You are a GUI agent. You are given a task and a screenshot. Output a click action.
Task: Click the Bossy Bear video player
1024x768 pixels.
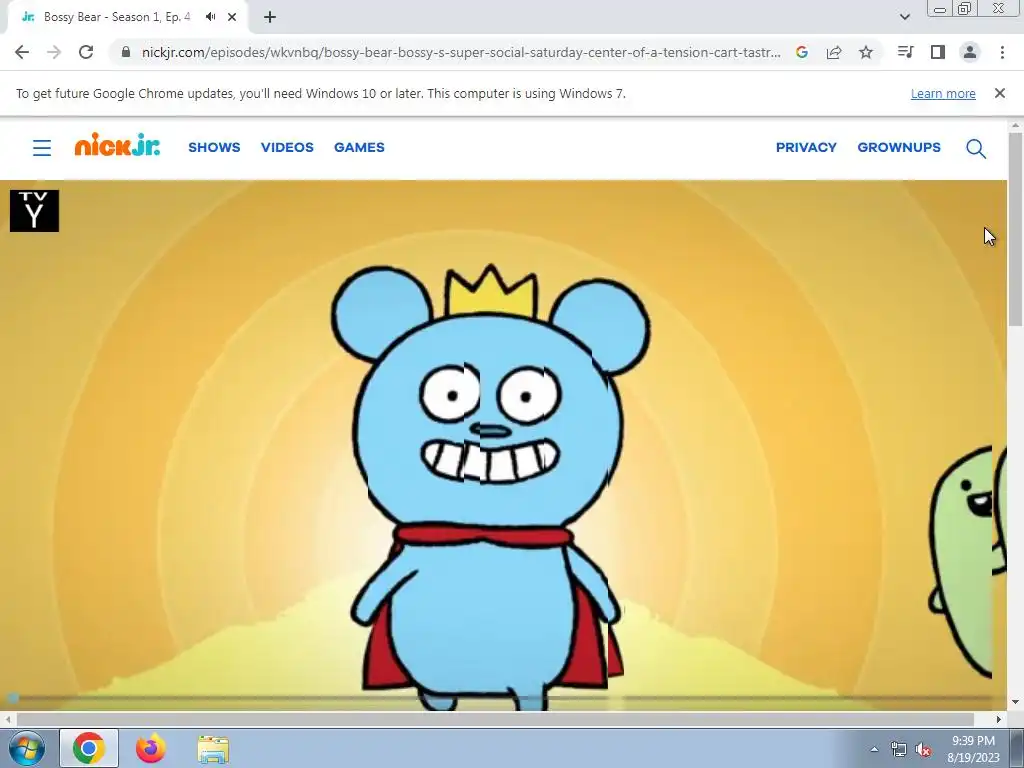point(503,445)
